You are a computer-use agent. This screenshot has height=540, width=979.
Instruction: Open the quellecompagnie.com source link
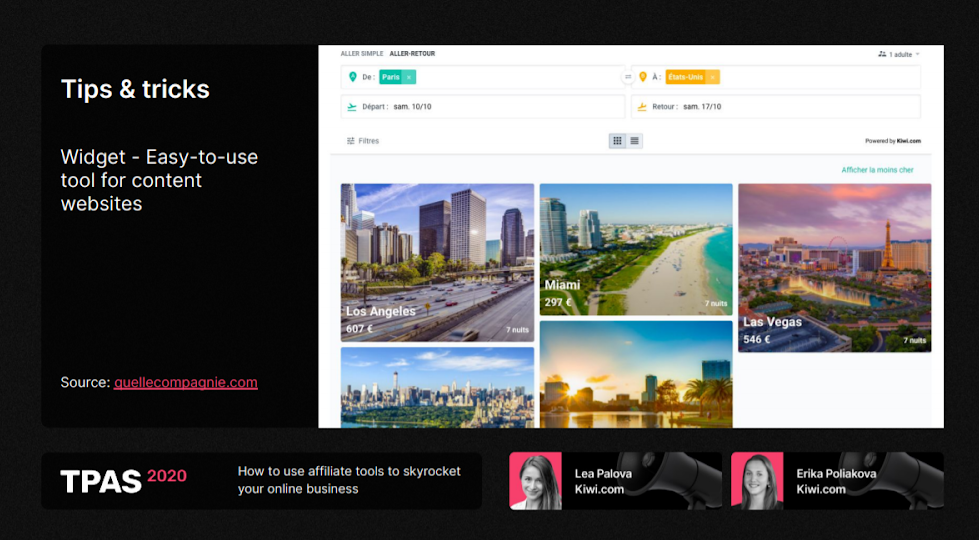tap(186, 382)
